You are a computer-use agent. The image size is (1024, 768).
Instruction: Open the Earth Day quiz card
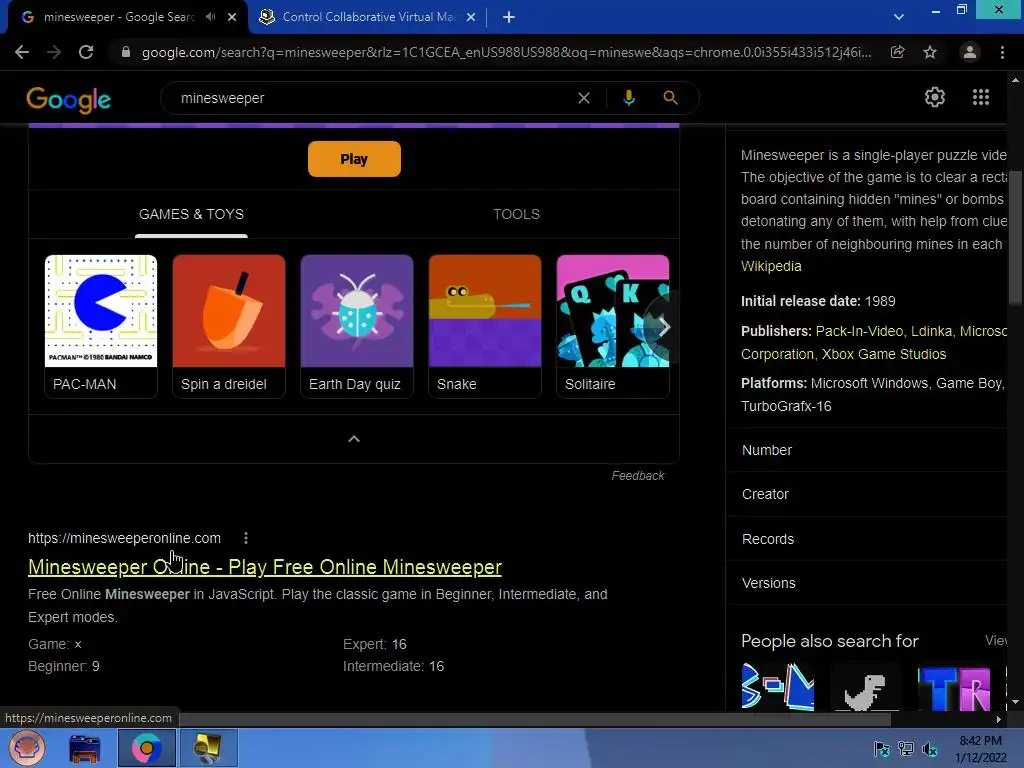(357, 326)
